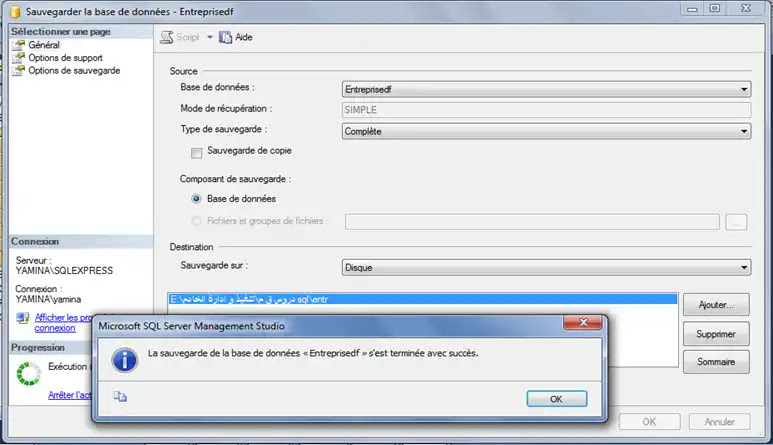Image resolution: width=773 pixels, height=445 pixels.
Task: Open the Options de sauvegarde page
Action: (74, 70)
